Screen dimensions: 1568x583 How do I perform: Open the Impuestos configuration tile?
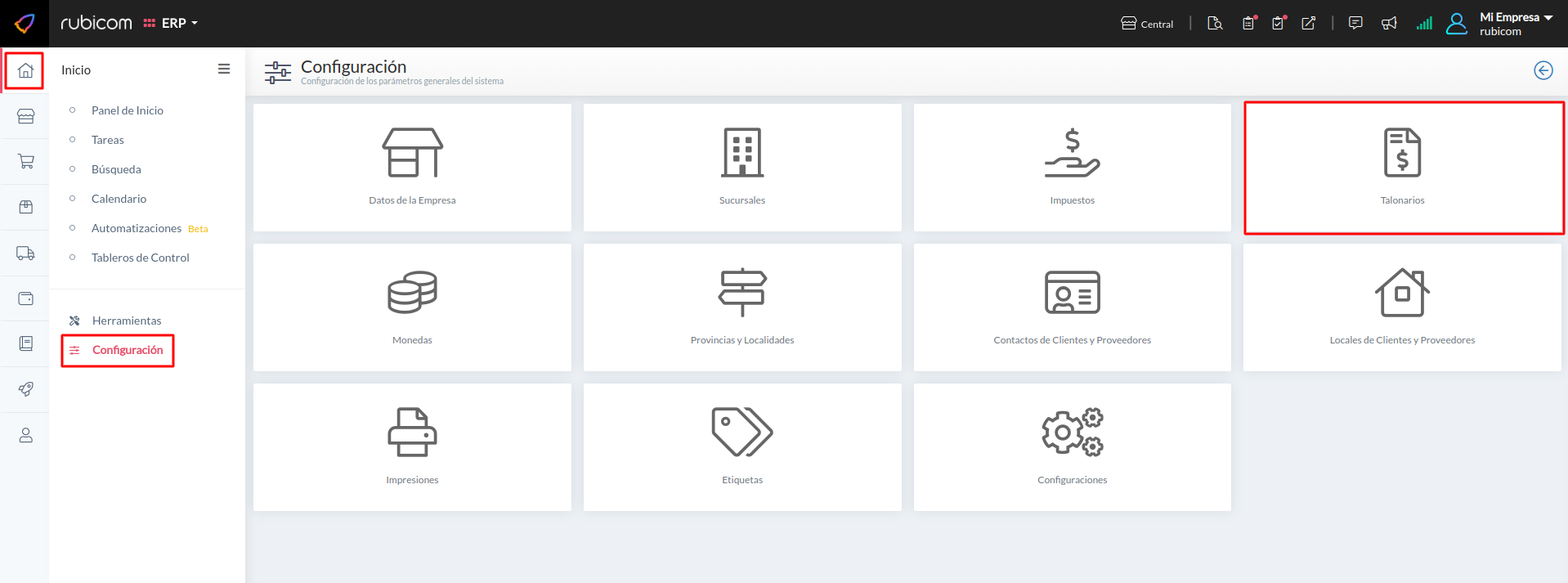tap(1072, 168)
